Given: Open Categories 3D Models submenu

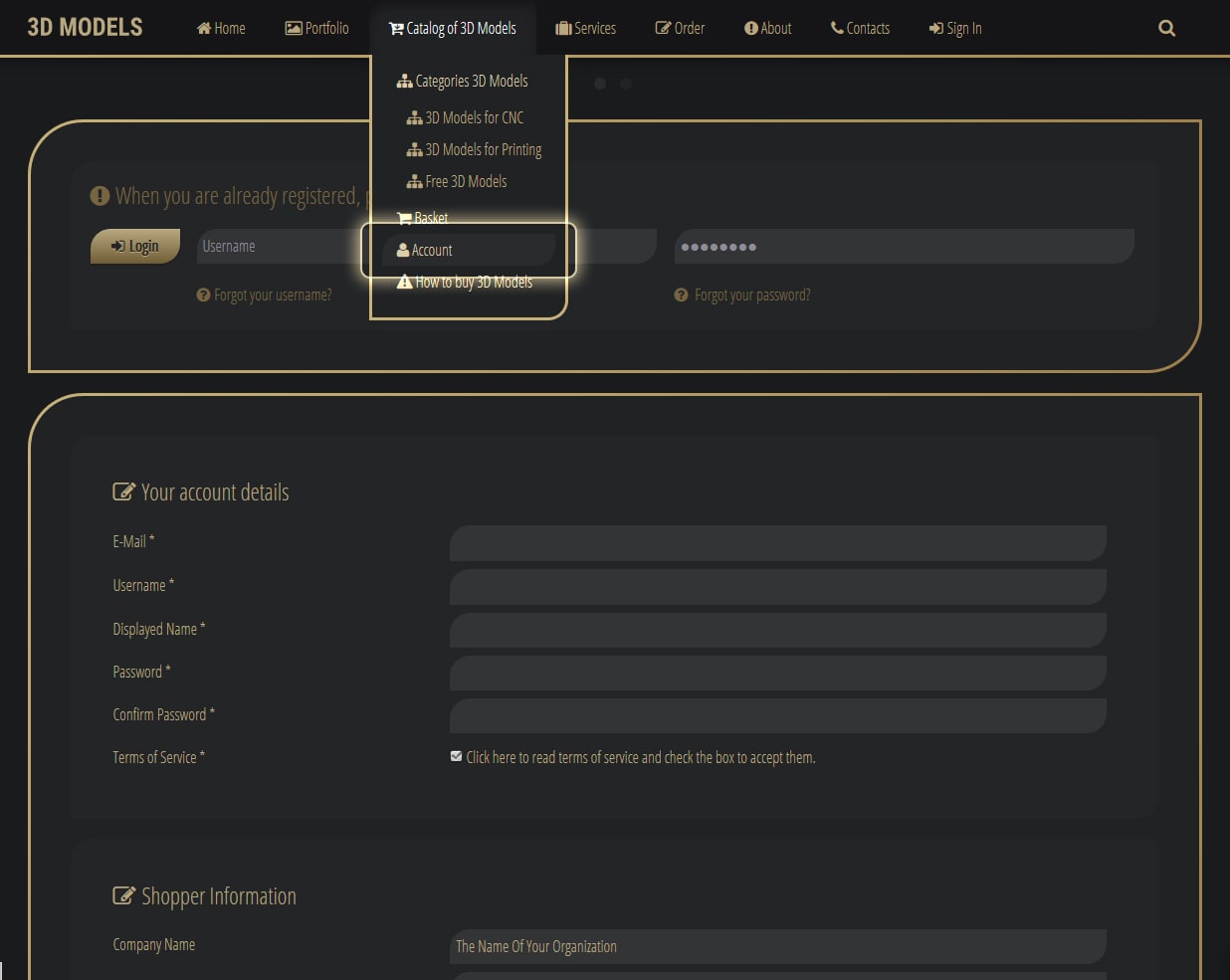Looking at the screenshot, I should tap(461, 81).
